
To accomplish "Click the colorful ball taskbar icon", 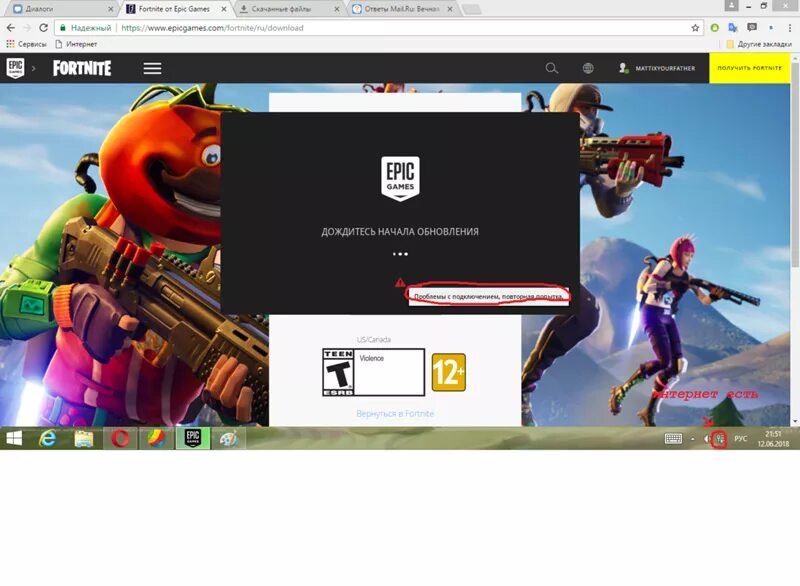I will 156,438.
